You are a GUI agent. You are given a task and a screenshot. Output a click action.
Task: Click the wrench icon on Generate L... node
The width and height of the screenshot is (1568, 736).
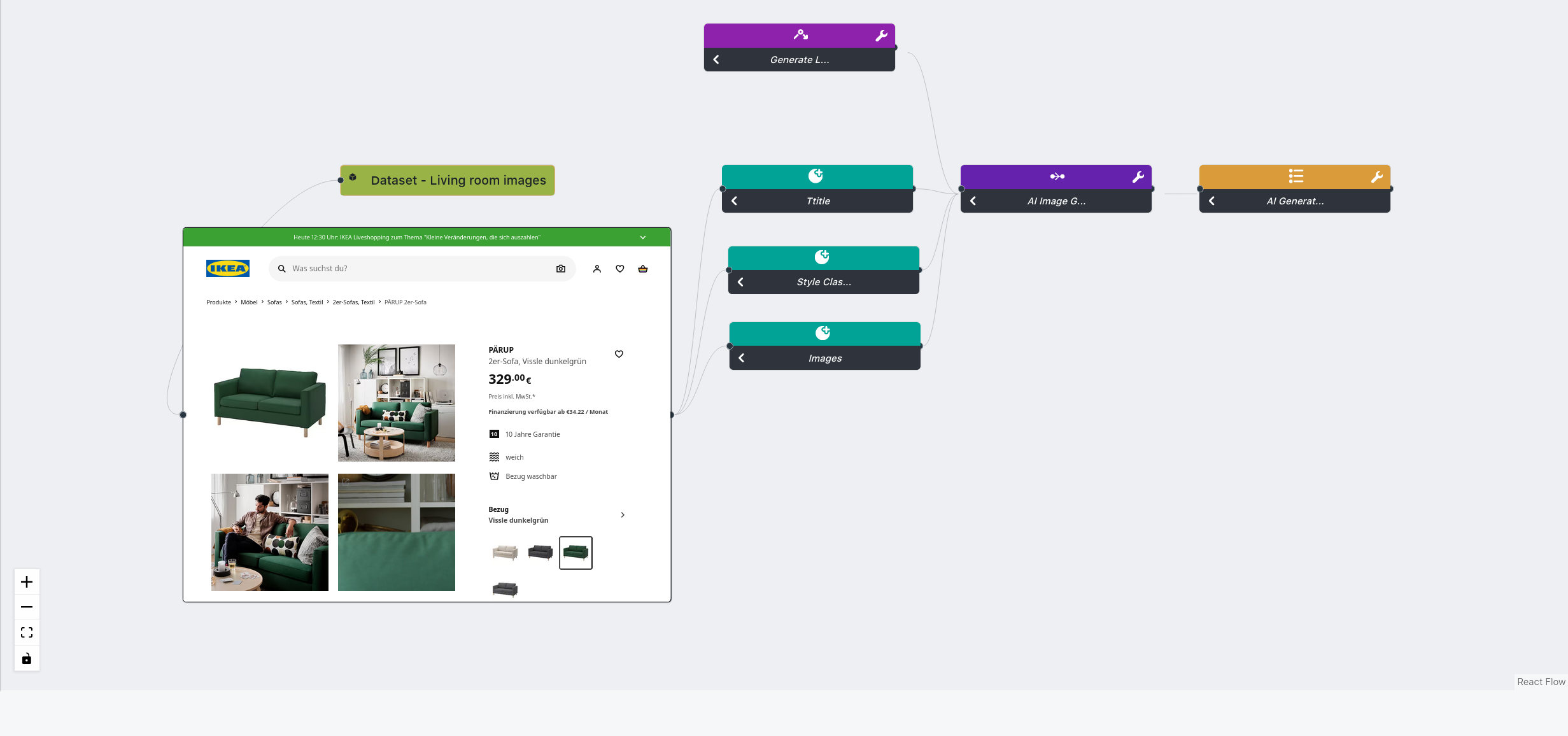pos(878,35)
